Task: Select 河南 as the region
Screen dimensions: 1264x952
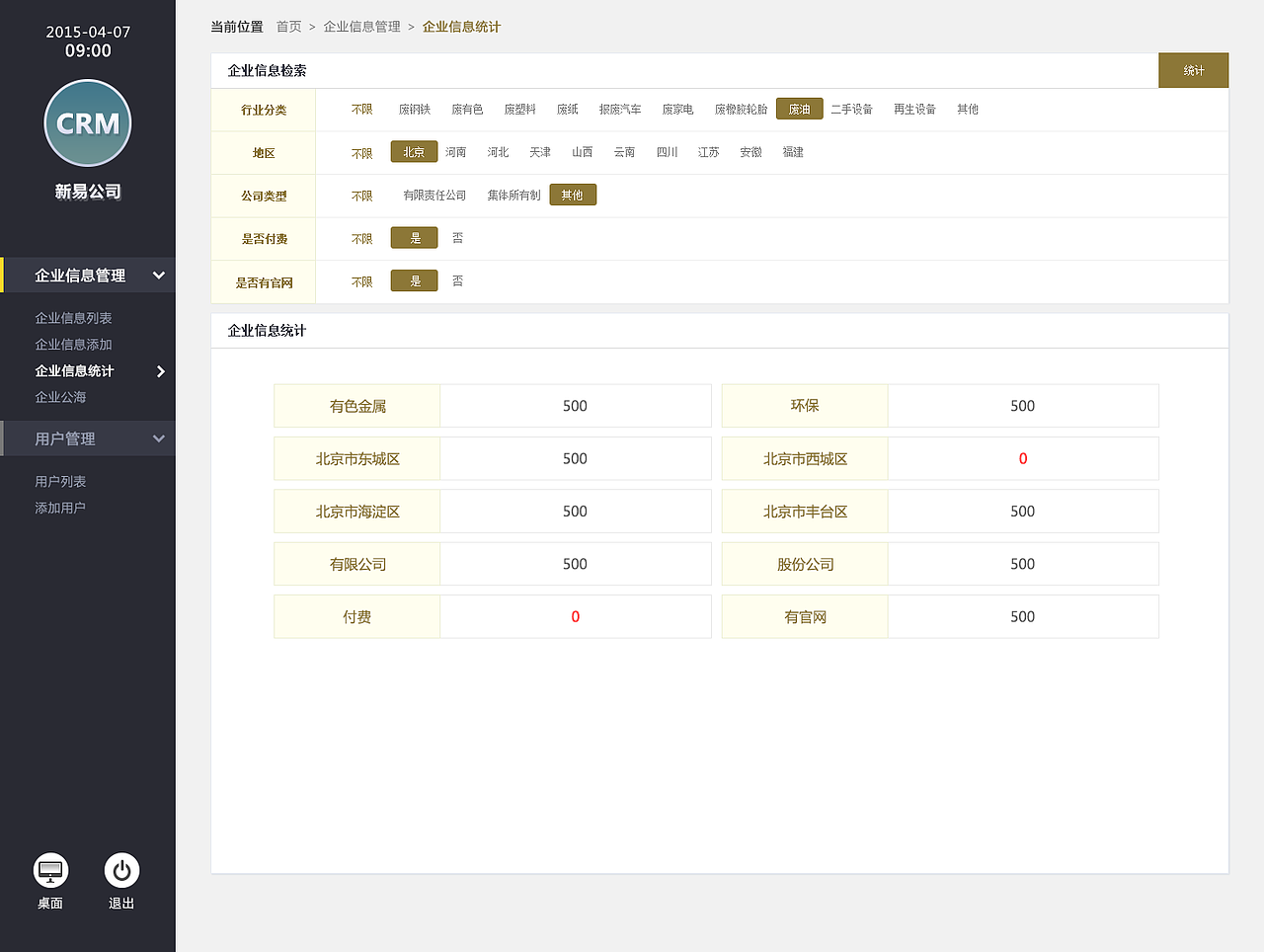Action: (455, 151)
